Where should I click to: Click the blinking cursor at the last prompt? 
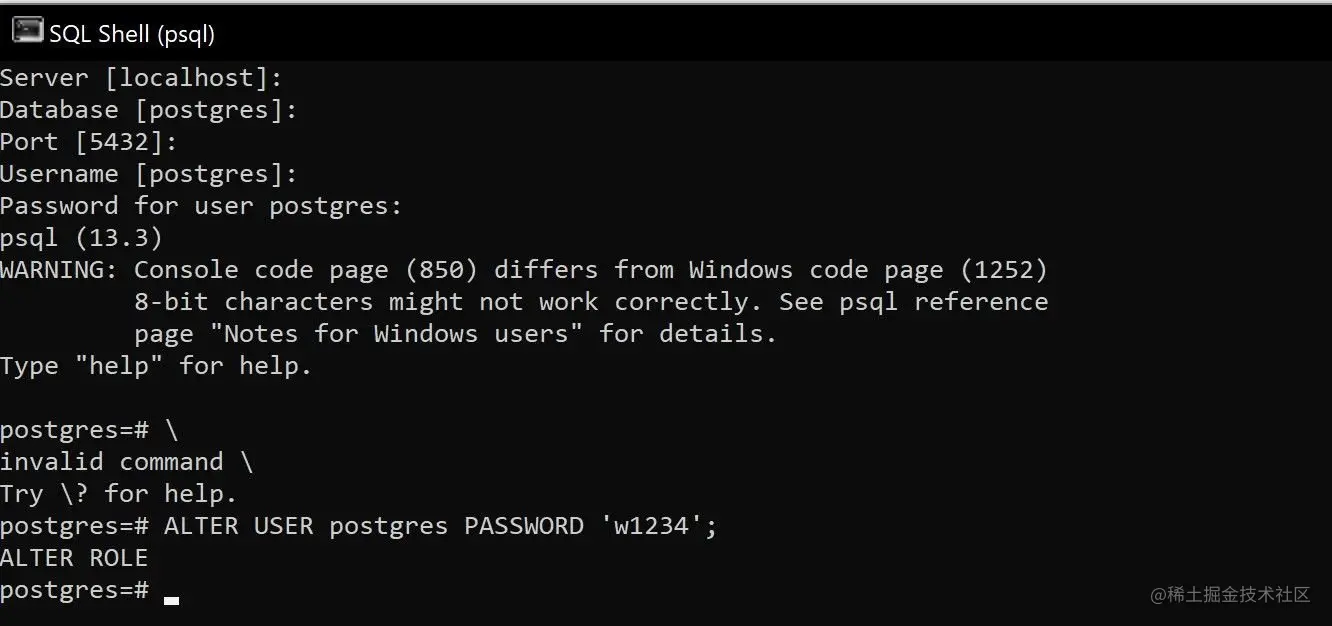pos(171,601)
